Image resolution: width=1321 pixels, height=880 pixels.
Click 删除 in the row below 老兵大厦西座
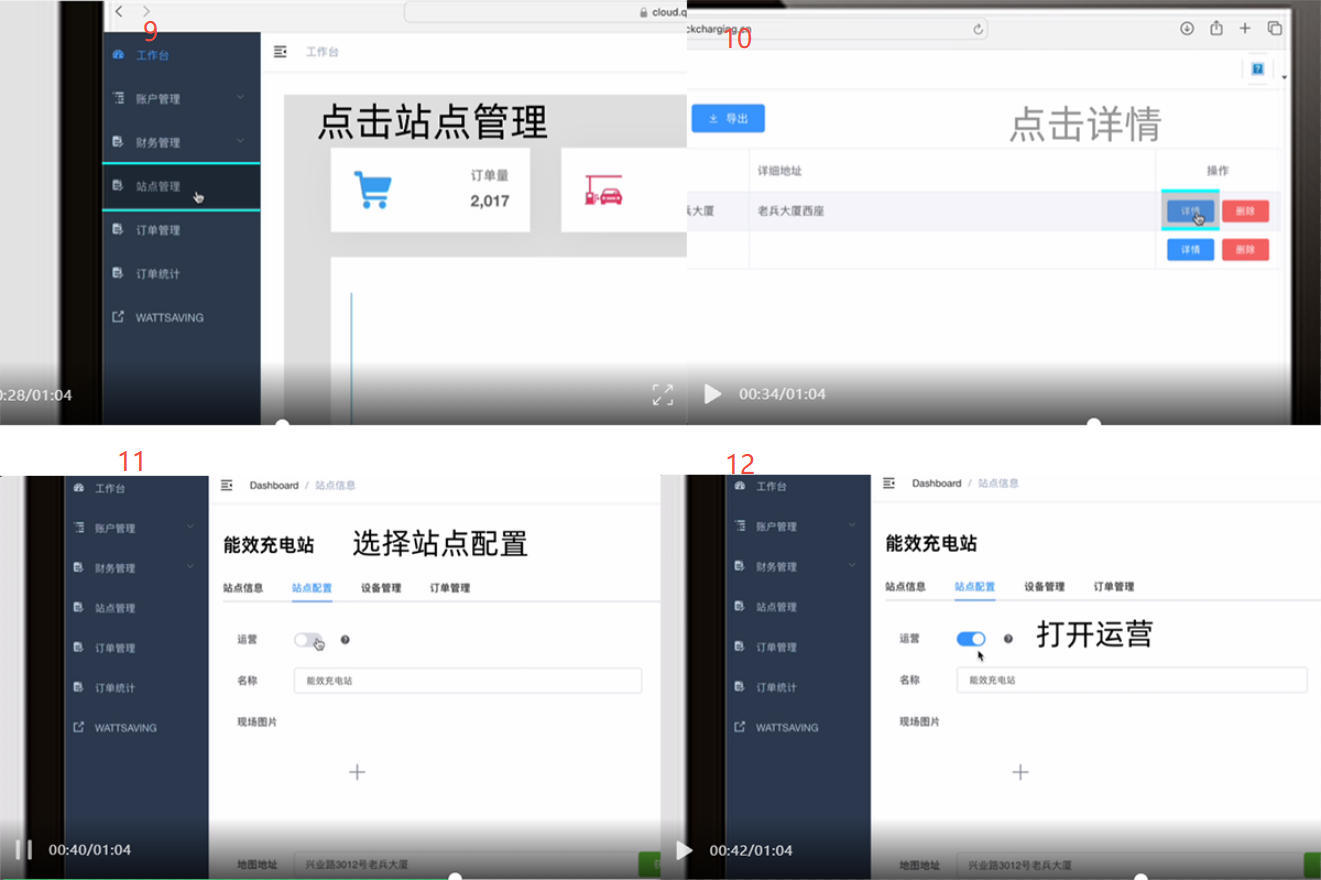point(1245,250)
